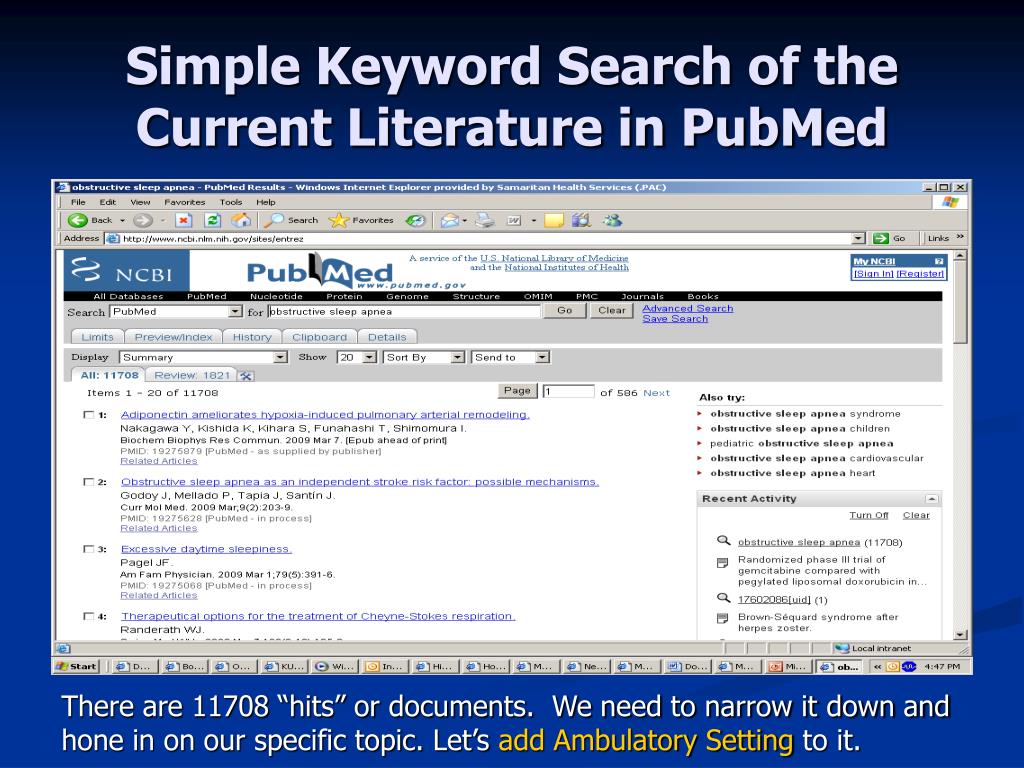This screenshot has height=768, width=1024.
Task: Click the NCBI logo
Action: tap(127, 270)
